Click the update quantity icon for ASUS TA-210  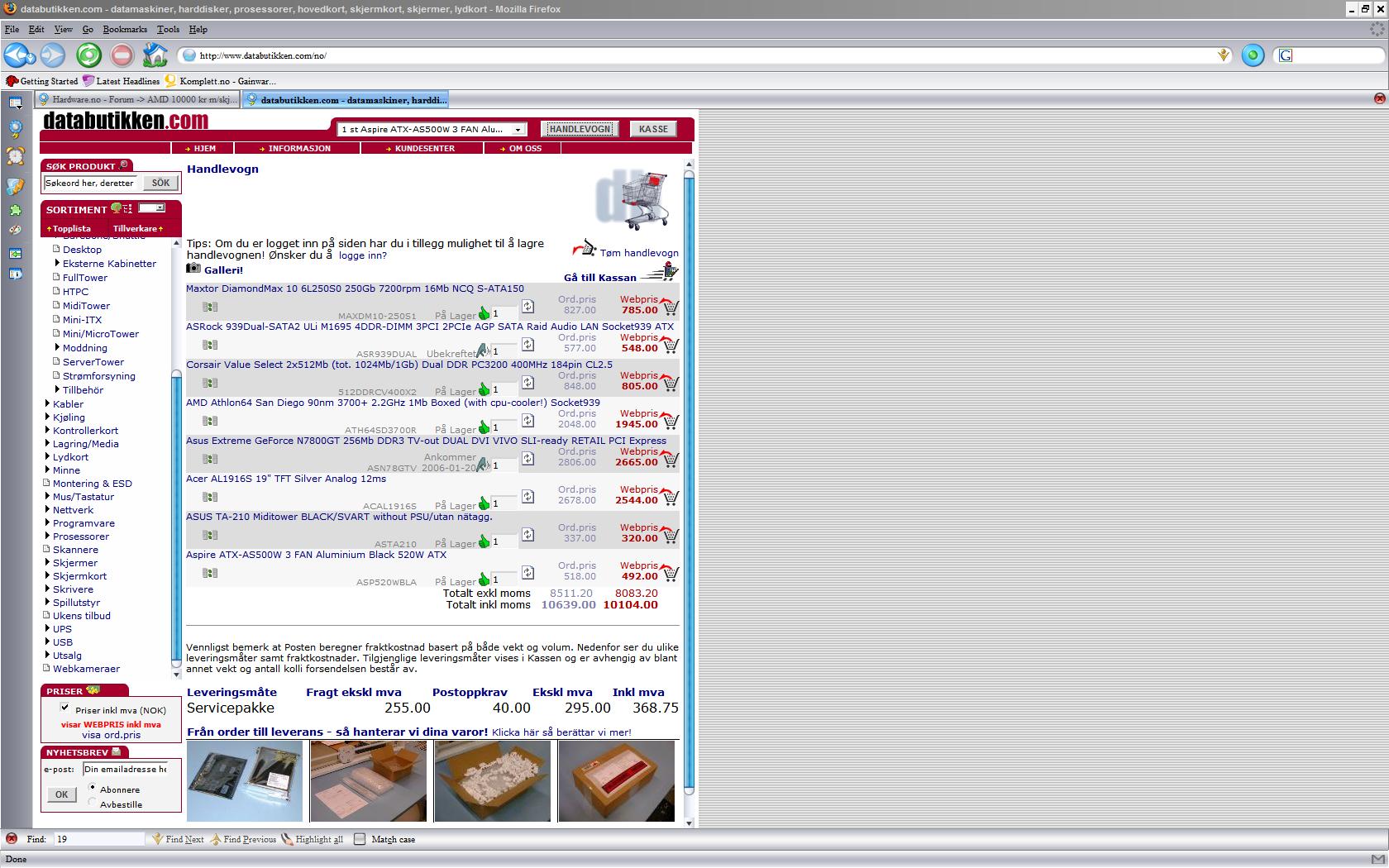(527, 535)
